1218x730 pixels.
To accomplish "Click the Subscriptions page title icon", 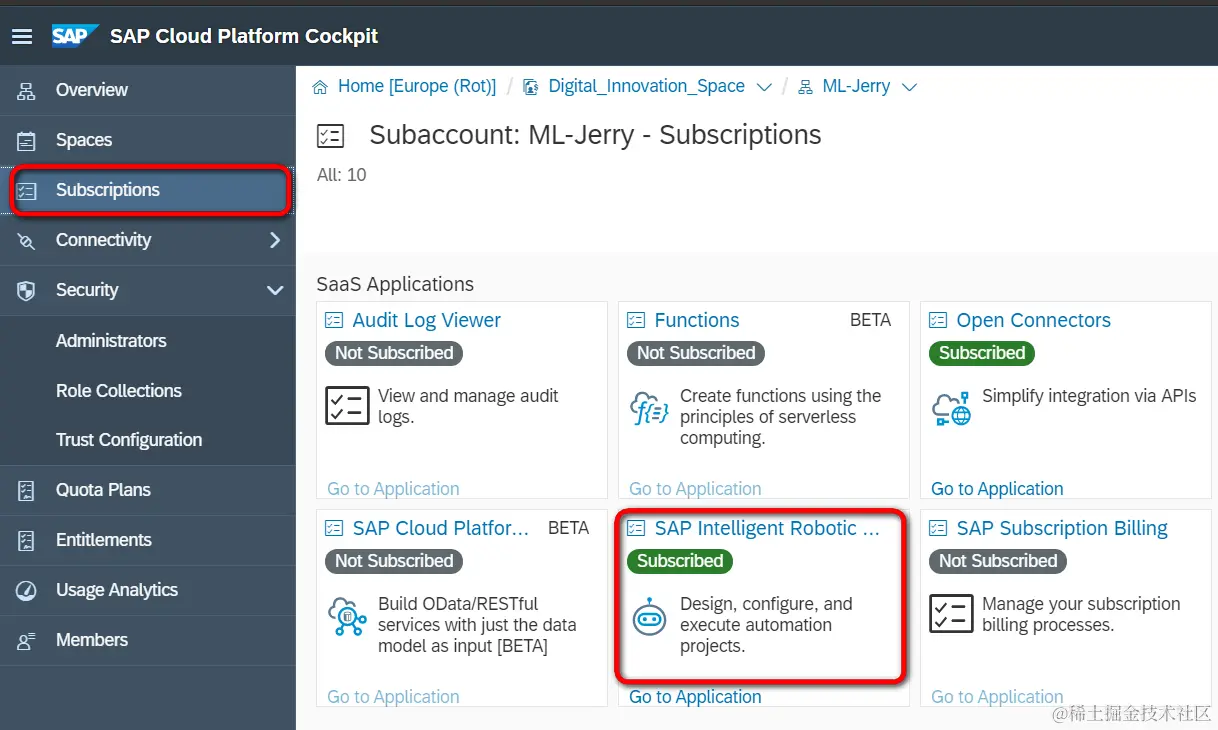I will coord(330,136).
